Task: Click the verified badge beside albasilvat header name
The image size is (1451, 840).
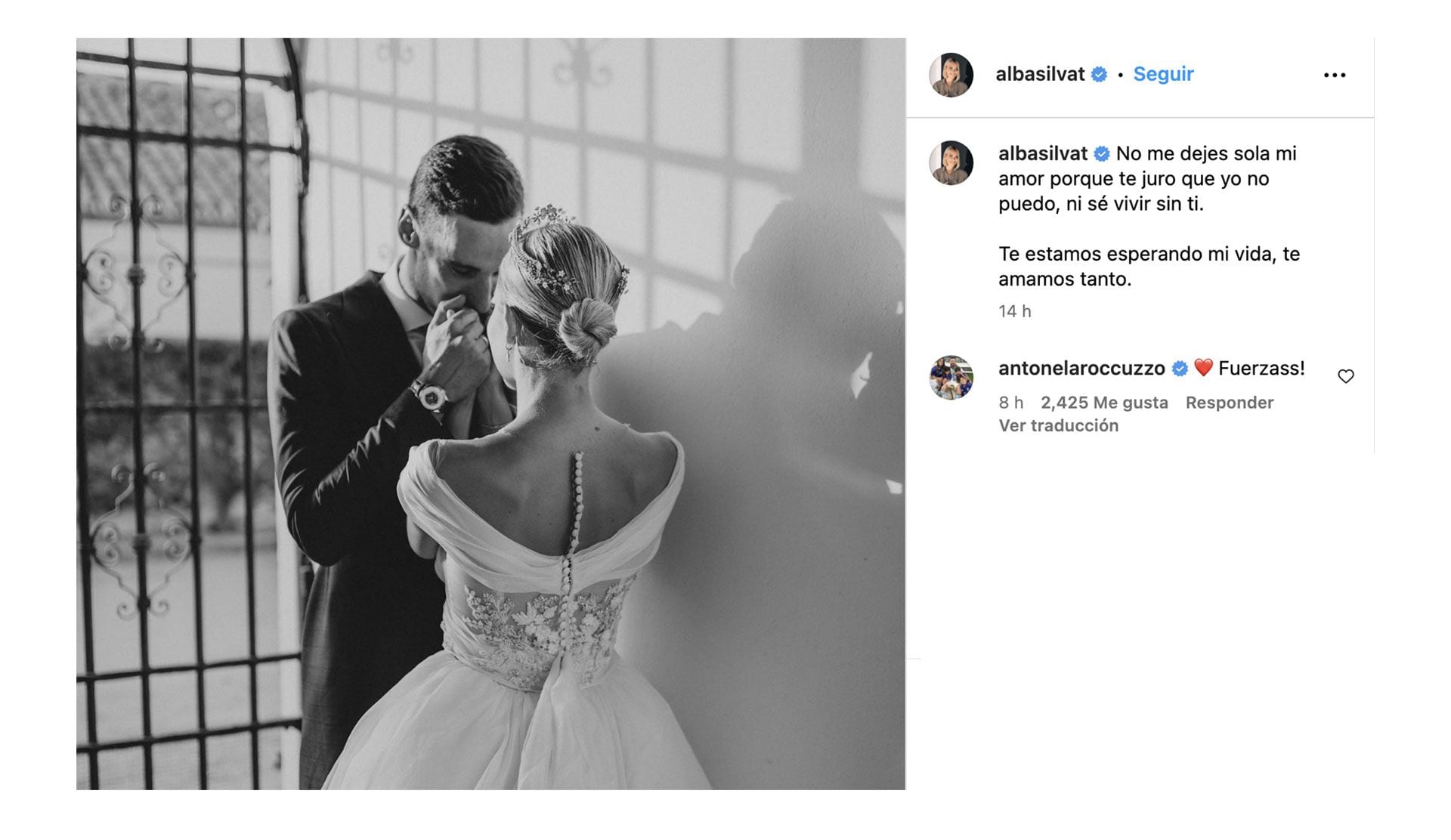Action: point(1100,74)
